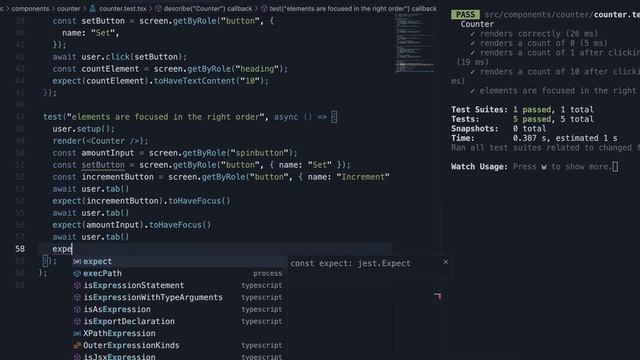
Task: Click the user.setup() line
Action: click(x=83, y=129)
